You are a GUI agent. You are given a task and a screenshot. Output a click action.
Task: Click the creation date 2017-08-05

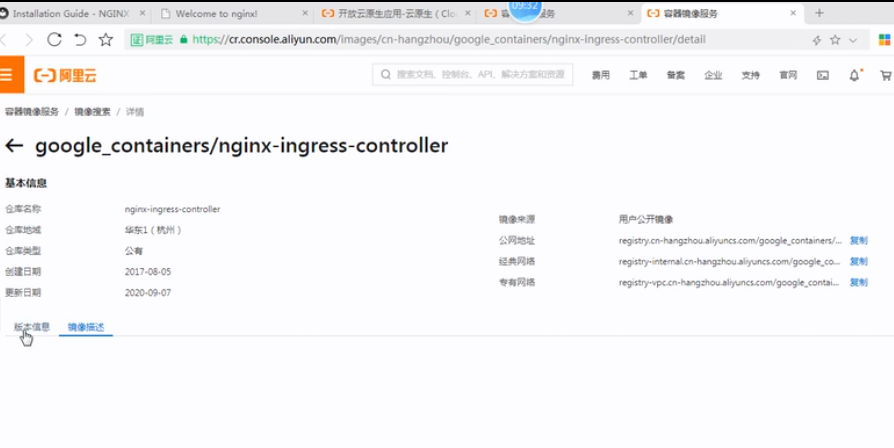pyautogui.click(x=148, y=272)
